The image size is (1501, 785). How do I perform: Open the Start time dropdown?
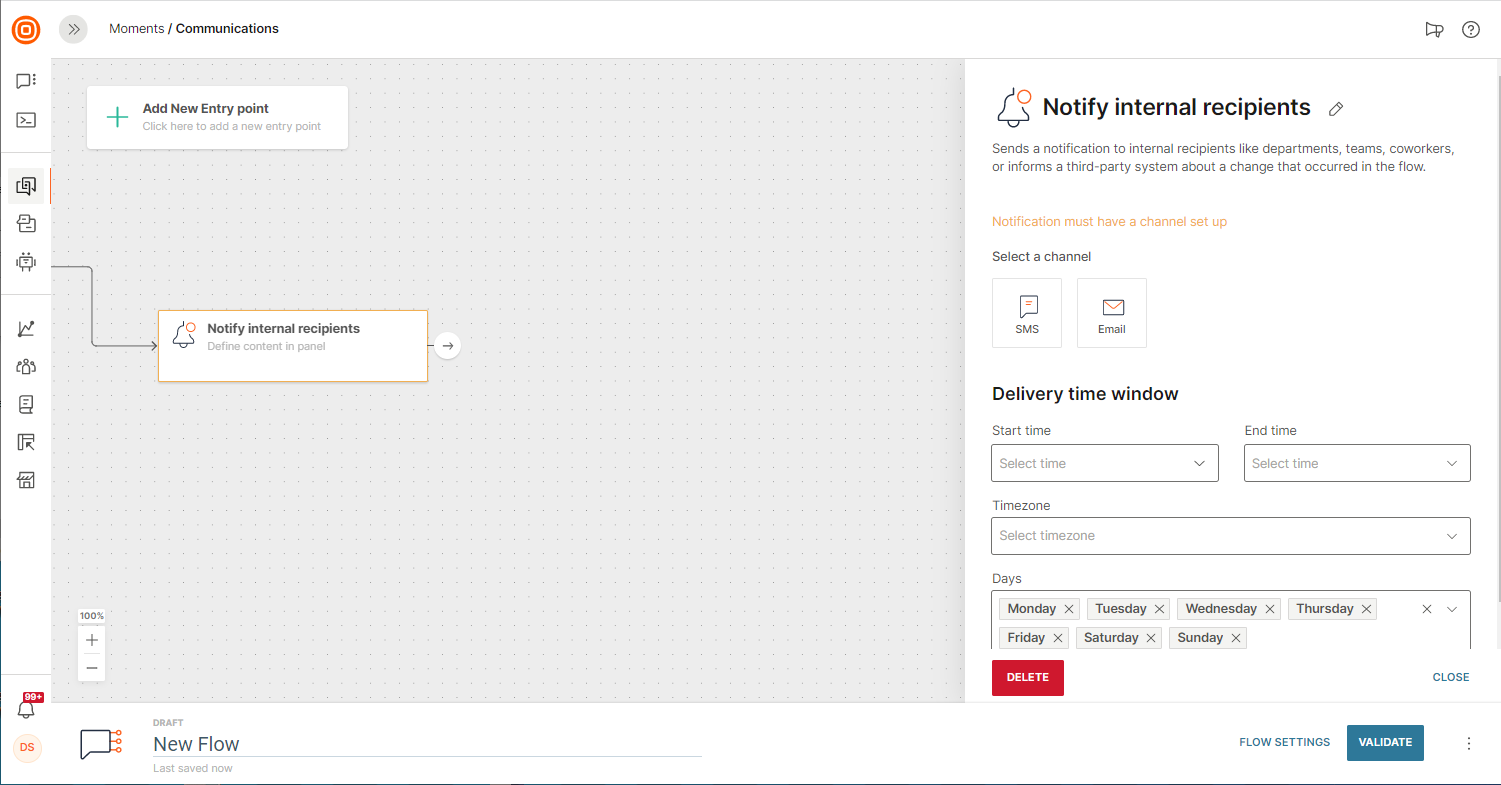click(x=1104, y=463)
